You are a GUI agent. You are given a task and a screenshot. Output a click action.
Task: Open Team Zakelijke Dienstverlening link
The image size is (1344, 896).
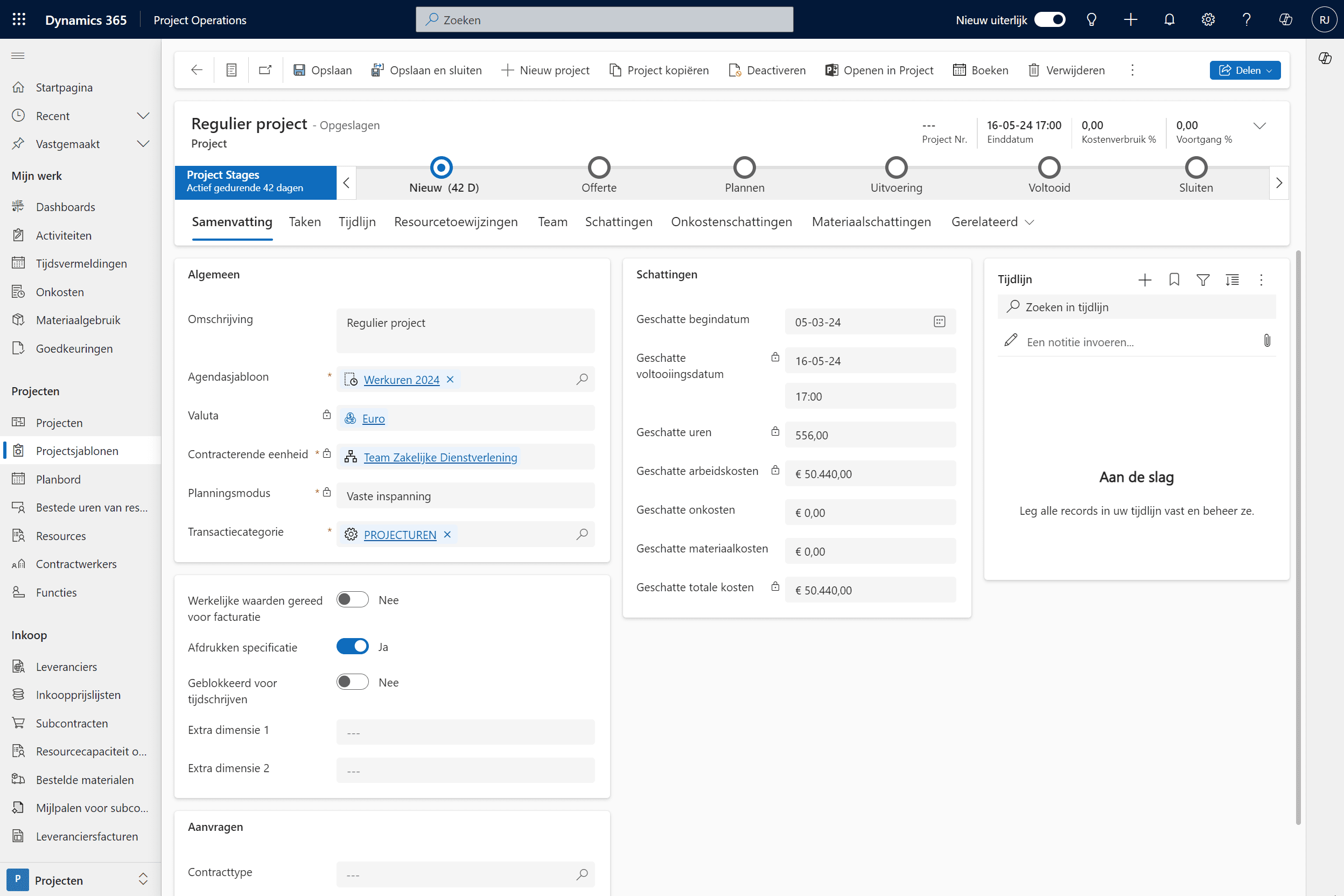pos(440,457)
